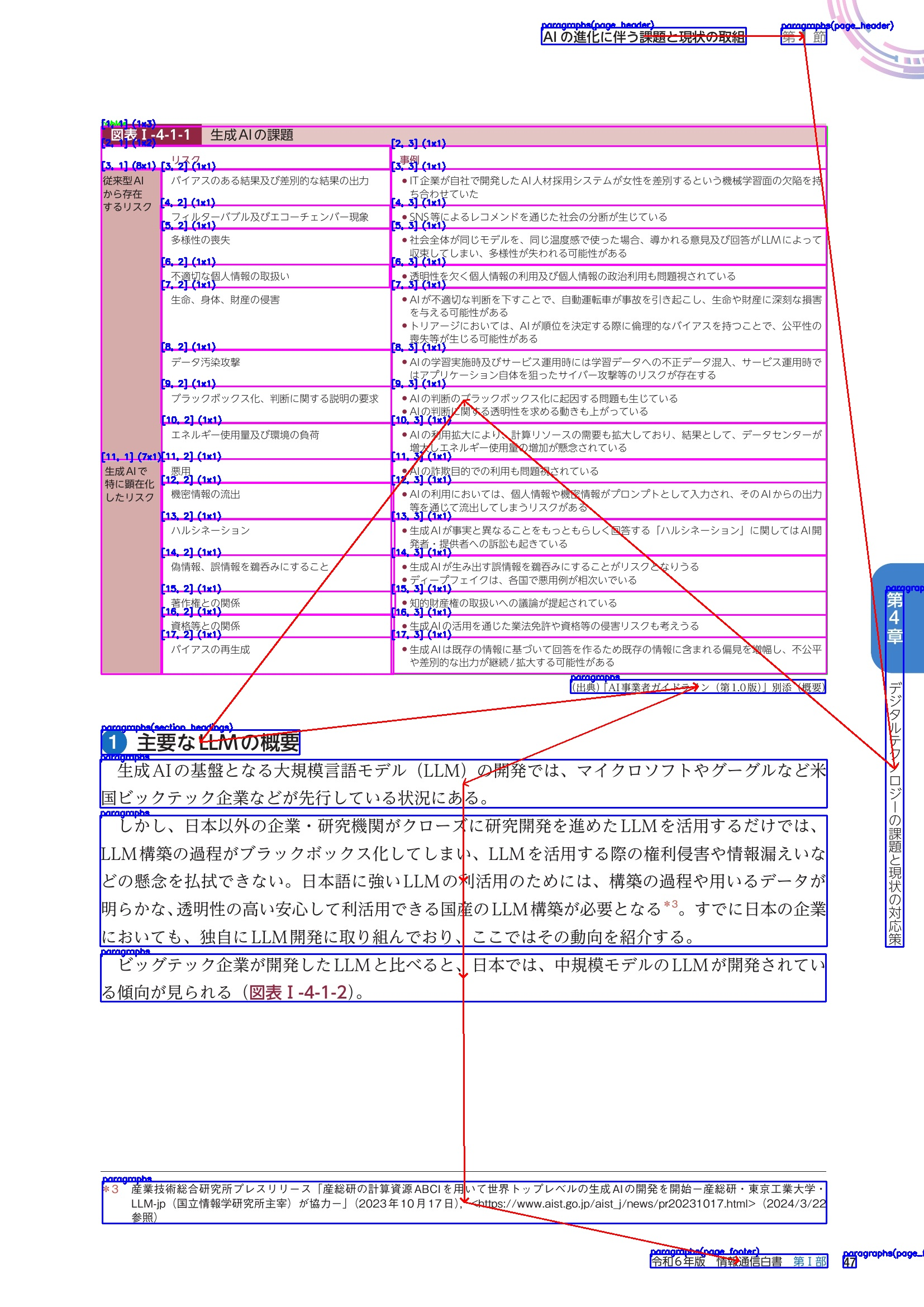Click the 生成AIの課題 table title

[251, 135]
